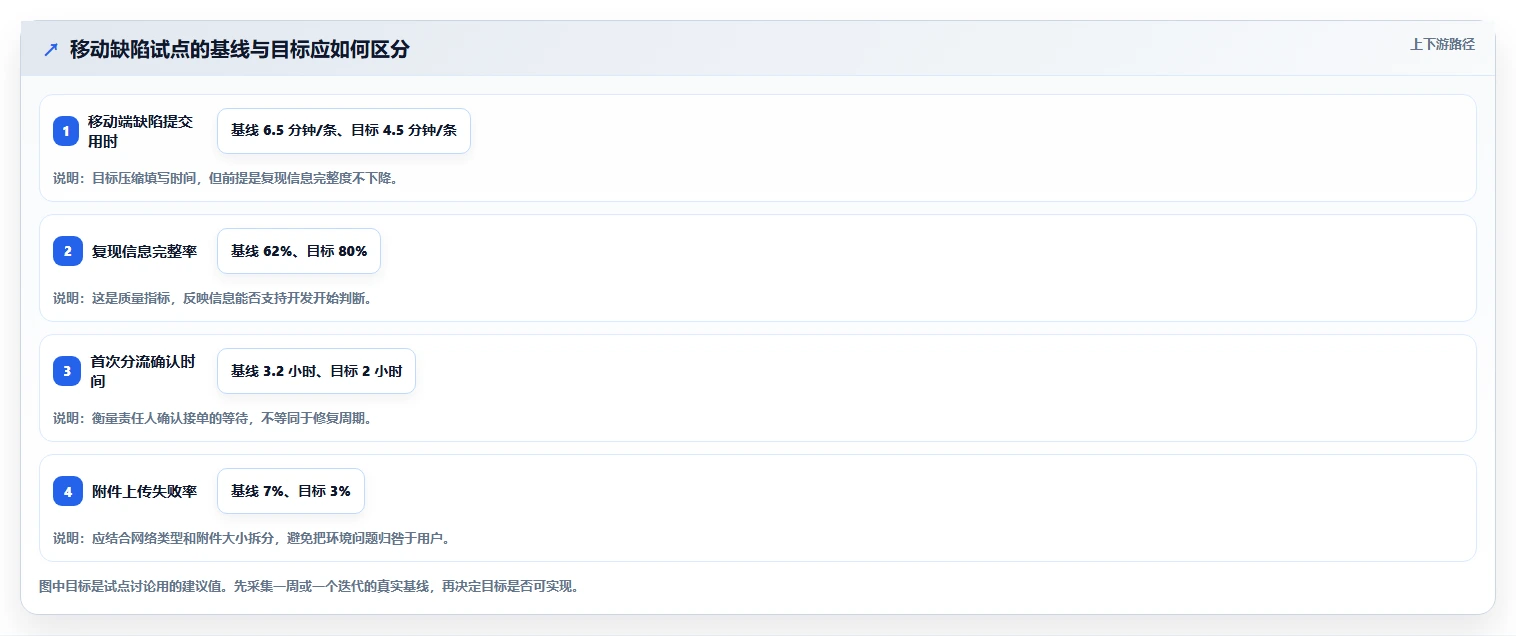Click the 基线 3.2 小时、目标 2 小时 chip
Screen dimensions: 1516x636
(x=316, y=371)
